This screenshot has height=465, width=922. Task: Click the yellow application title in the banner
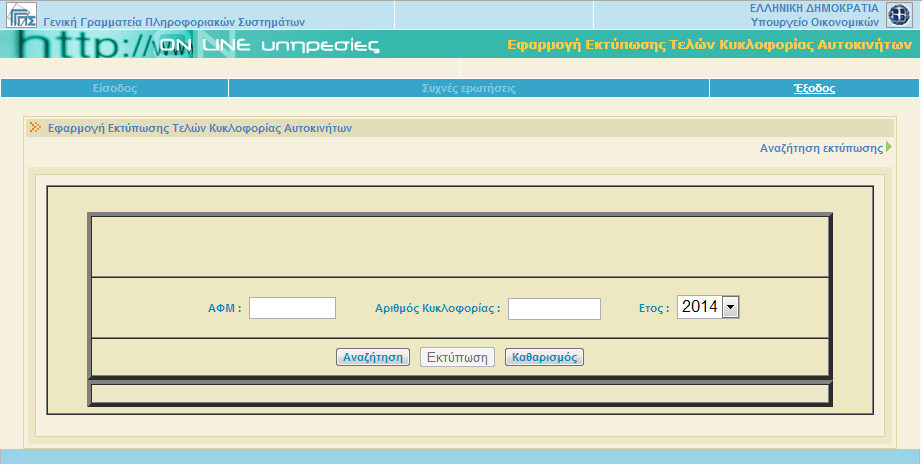pos(712,45)
